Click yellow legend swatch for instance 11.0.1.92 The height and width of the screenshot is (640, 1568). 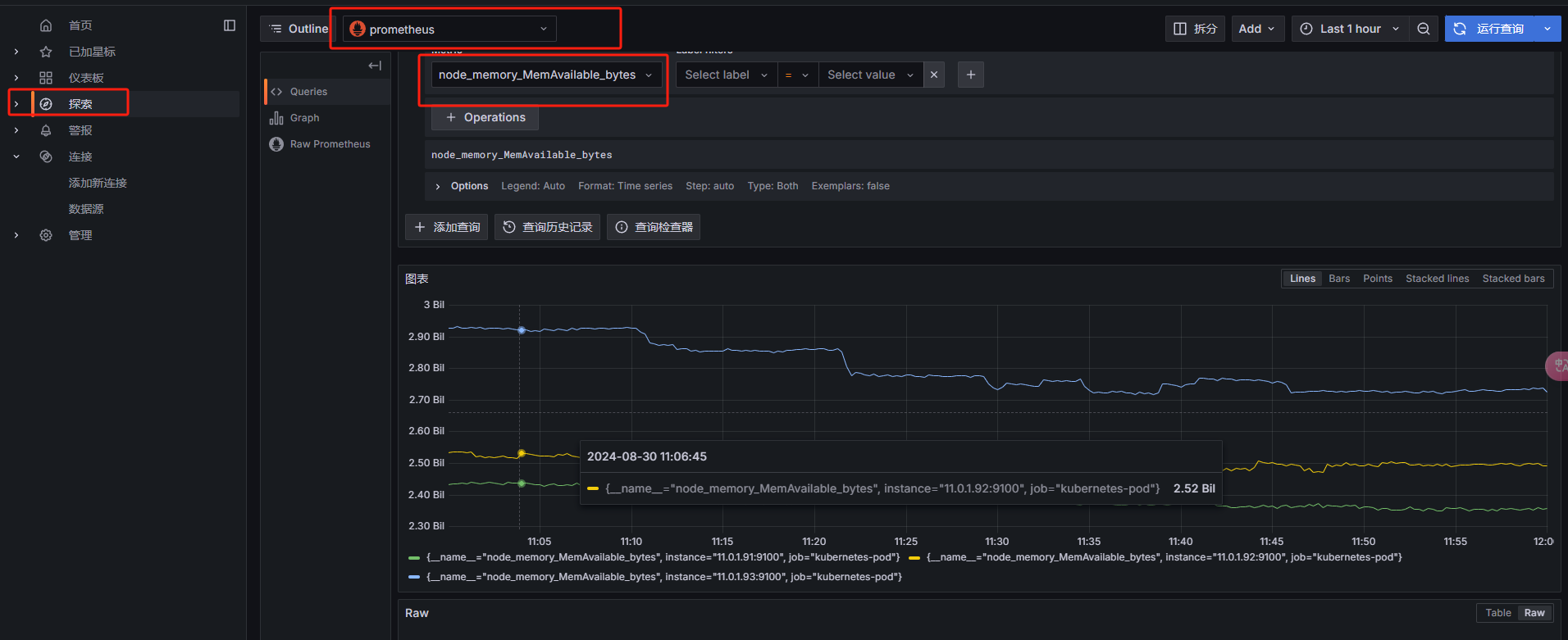click(914, 557)
